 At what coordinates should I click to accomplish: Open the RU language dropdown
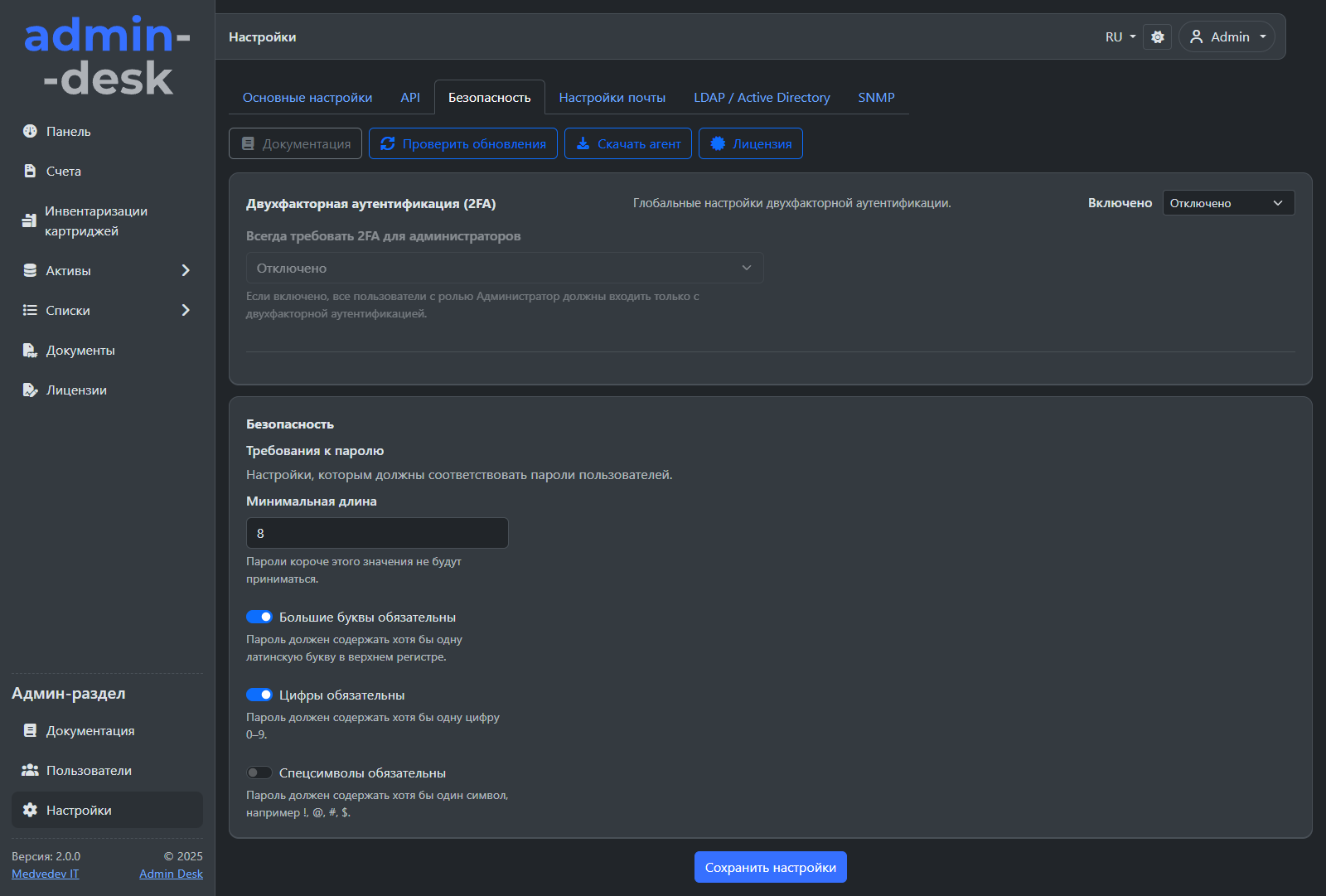pos(1120,36)
